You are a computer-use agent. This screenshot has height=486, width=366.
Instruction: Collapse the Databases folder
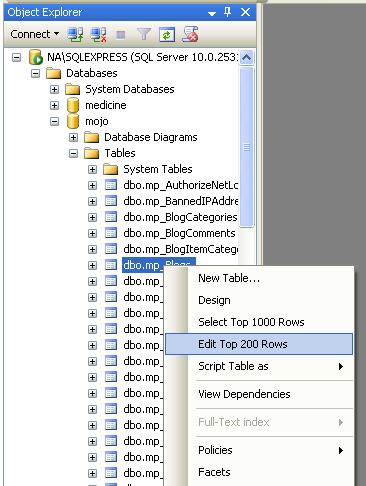tap(35, 73)
